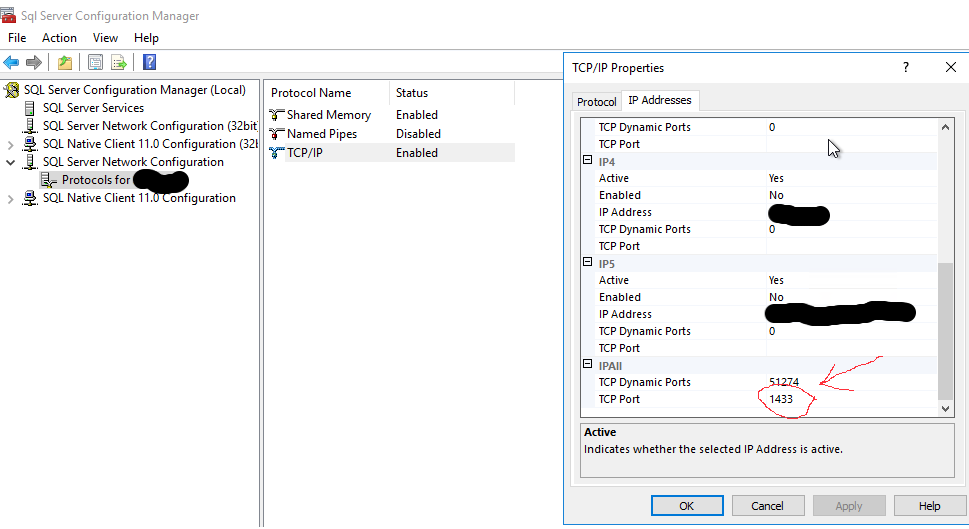Image resolution: width=969 pixels, height=529 pixels.
Task: Select the IP Addresses tab
Action: click(659, 100)
